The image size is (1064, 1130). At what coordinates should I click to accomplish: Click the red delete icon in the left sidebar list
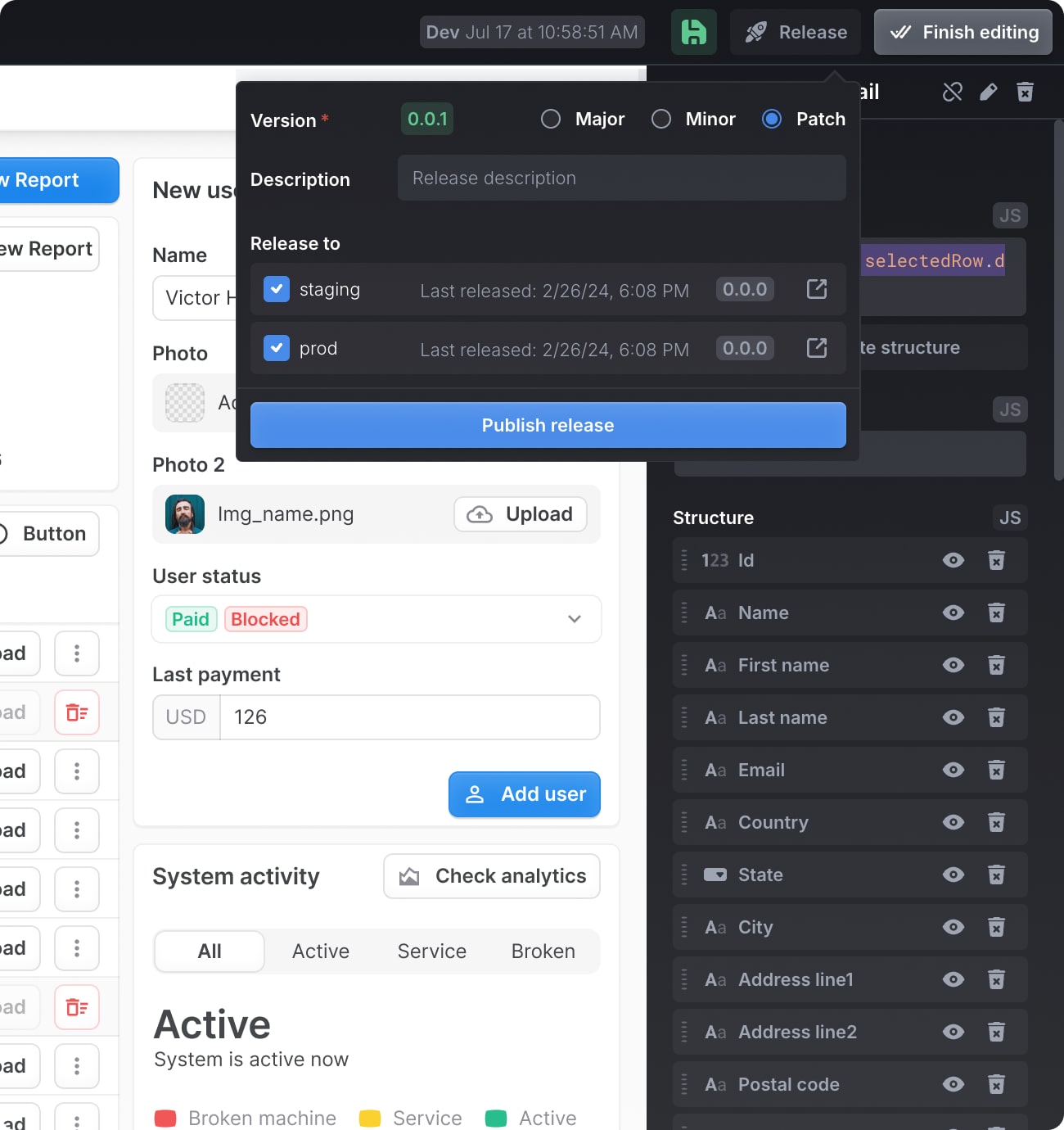point(76,712)
